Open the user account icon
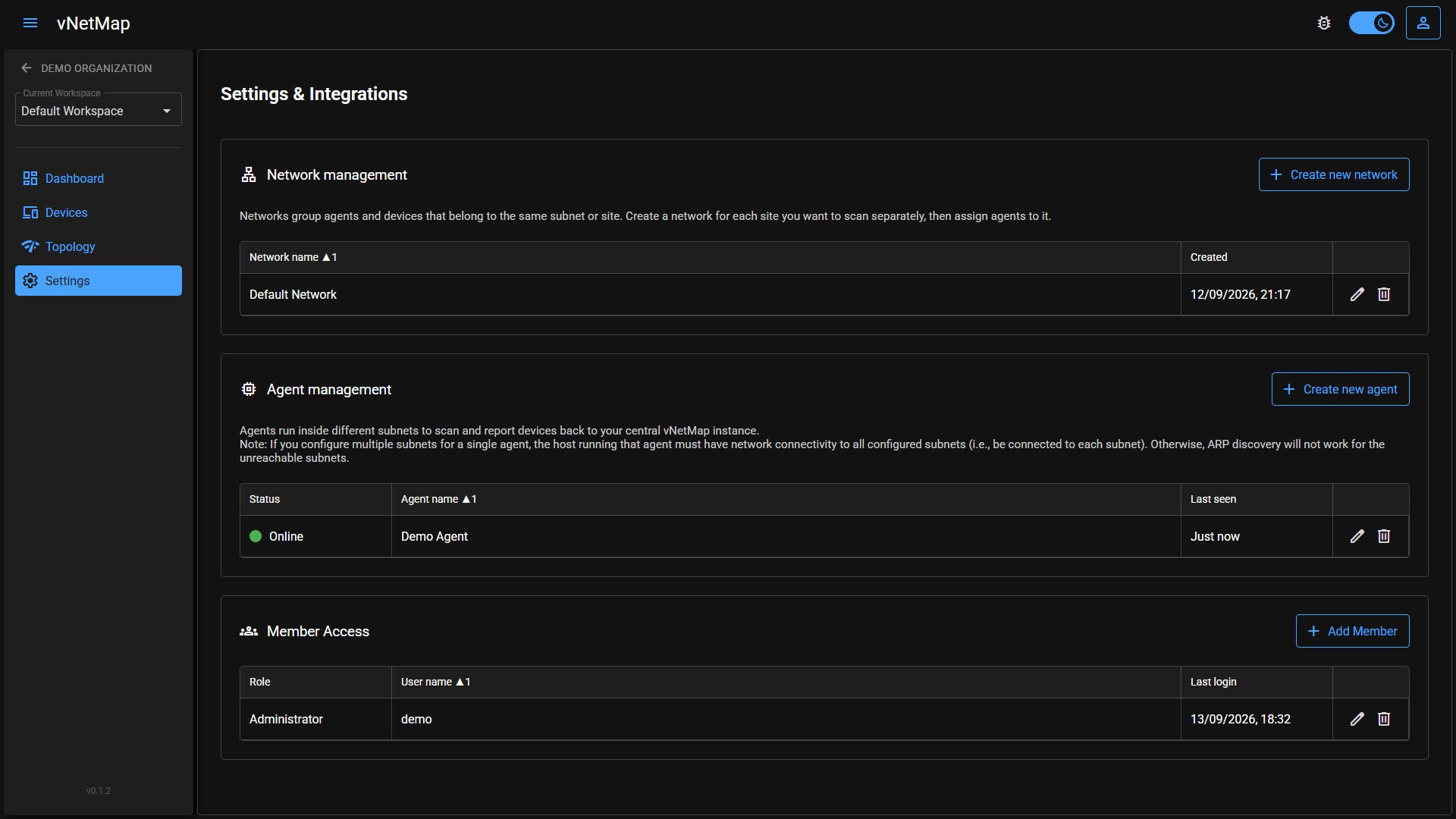1456x819 pixels. tap(1423, 23)
